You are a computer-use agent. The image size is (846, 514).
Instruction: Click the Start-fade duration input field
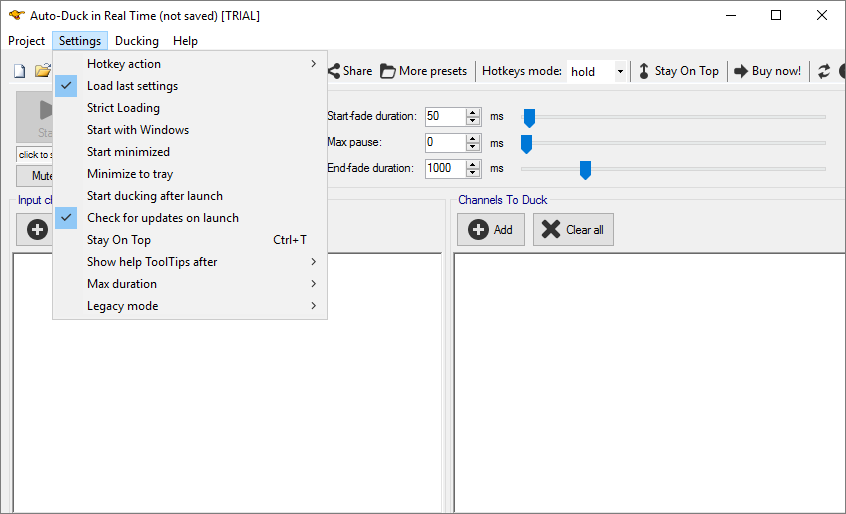click(444, 117)
